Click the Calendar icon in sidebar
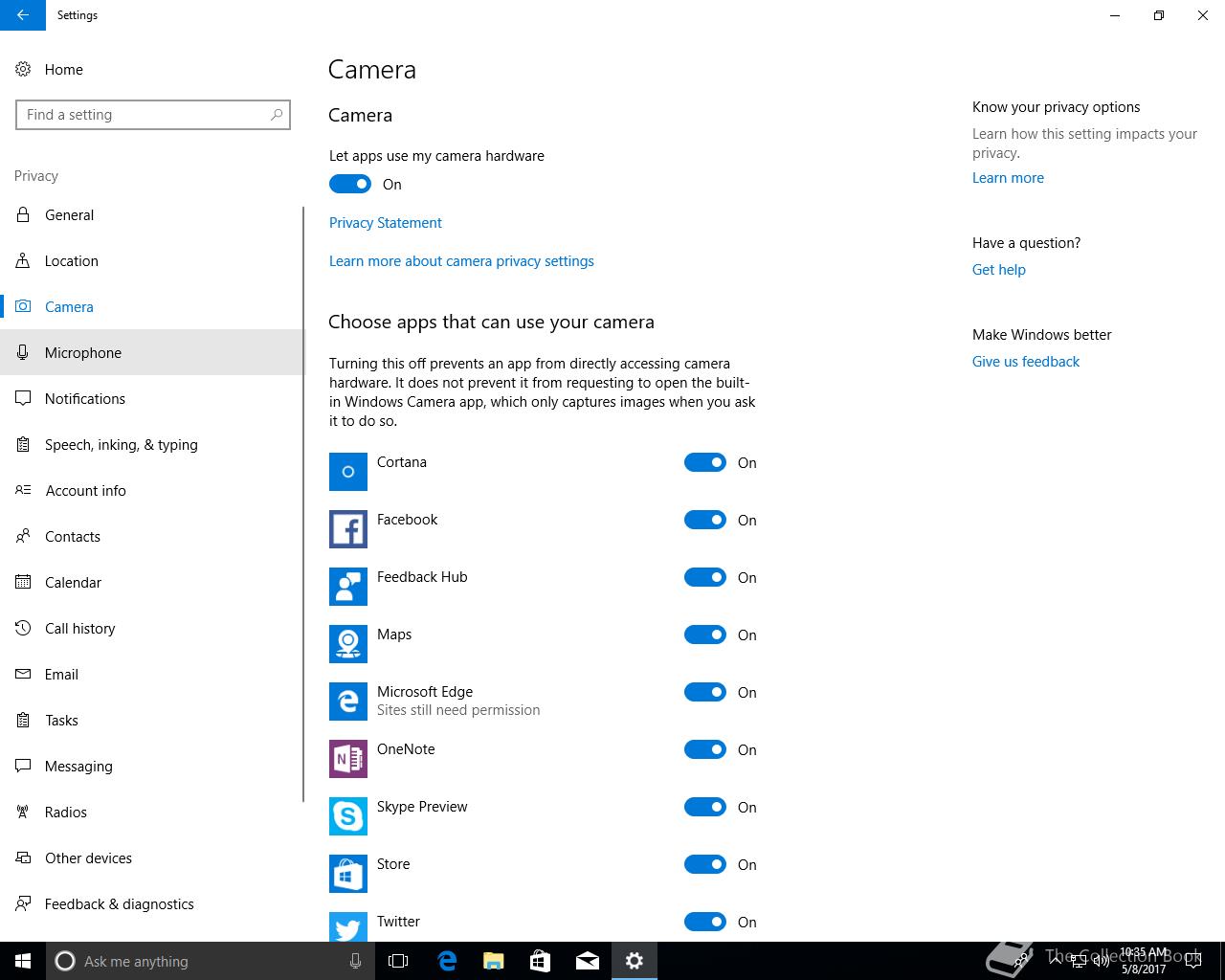1225x980 pixels. 23,582
